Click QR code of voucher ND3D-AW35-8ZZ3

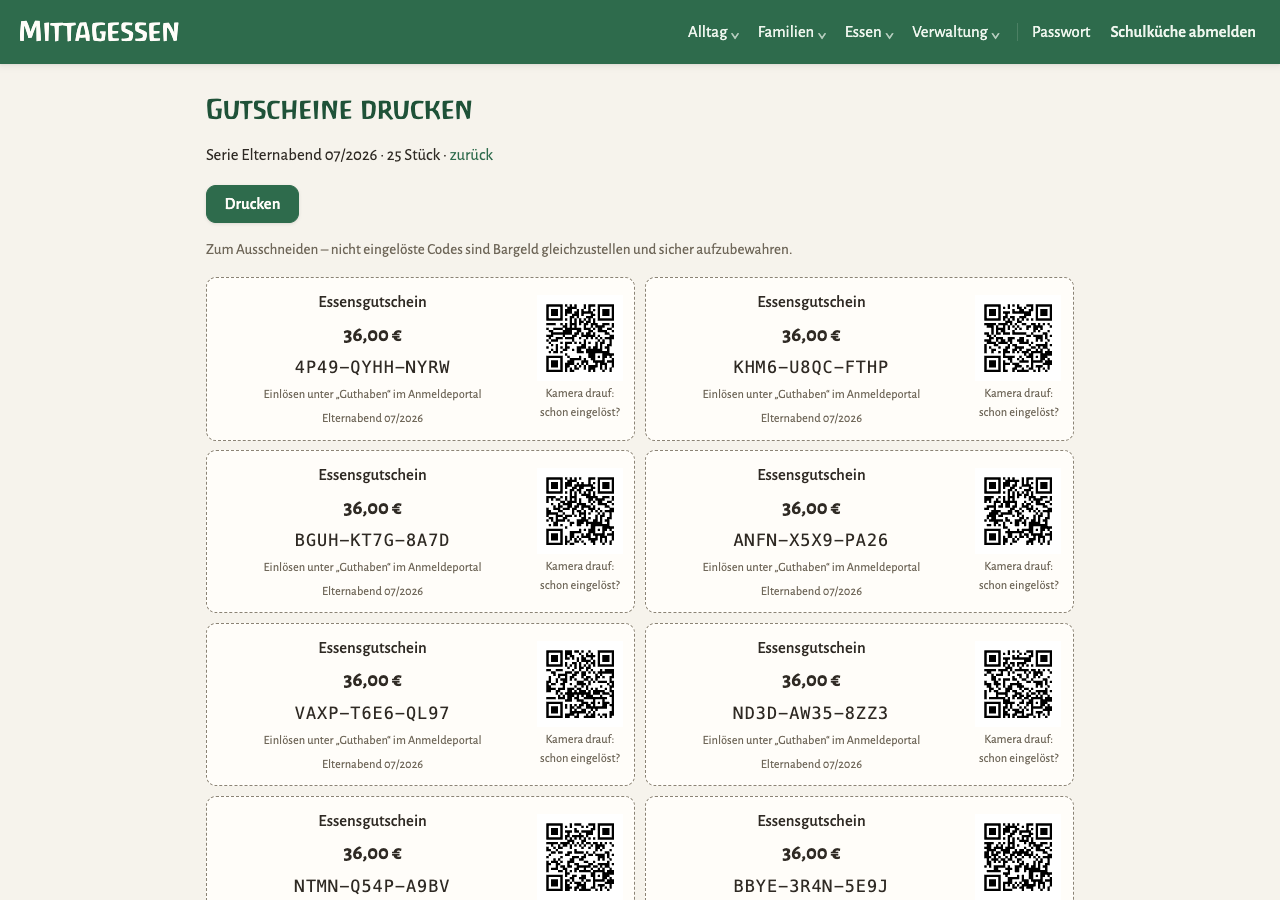pos(1018,684)
